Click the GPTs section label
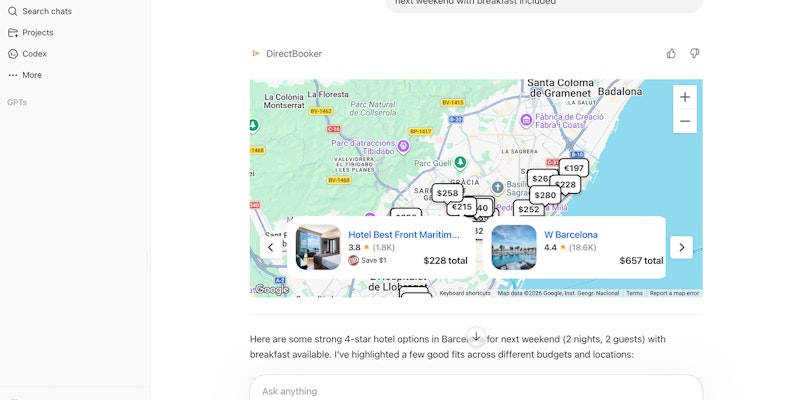Image resolution: width=800 pixels, height=400 pixels. 17,103
